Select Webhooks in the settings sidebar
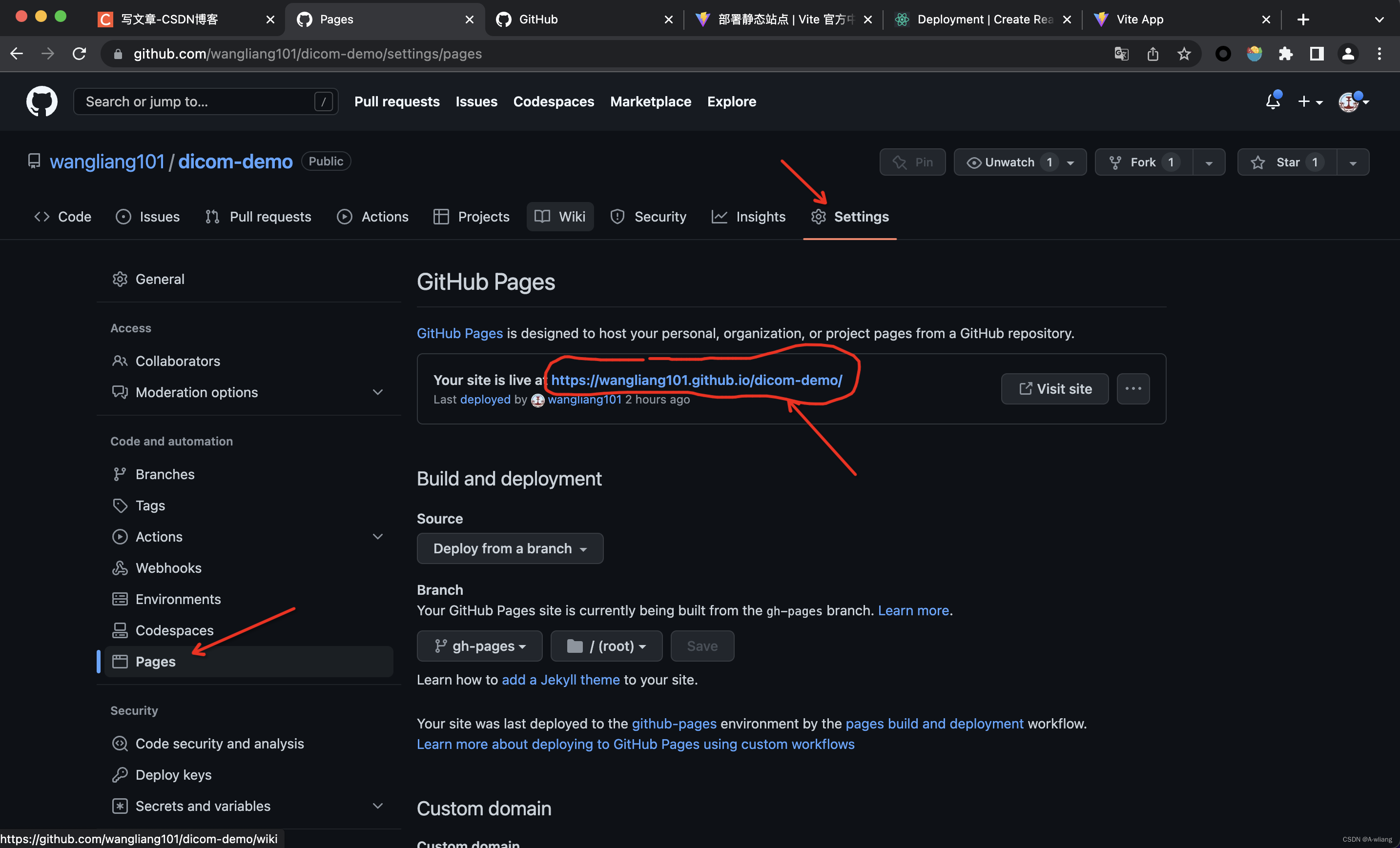1400x848 pixels. tap(168, 568)
